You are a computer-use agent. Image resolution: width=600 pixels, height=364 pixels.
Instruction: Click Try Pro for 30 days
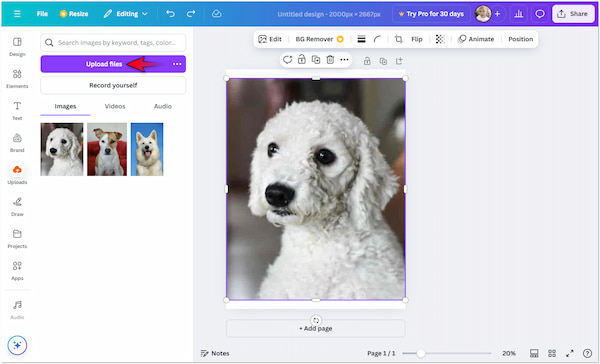(431, 14)
